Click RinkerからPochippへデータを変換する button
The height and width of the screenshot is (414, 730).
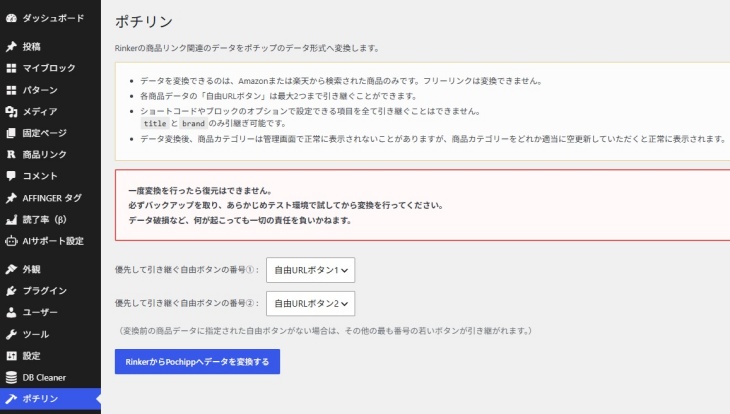197,362
